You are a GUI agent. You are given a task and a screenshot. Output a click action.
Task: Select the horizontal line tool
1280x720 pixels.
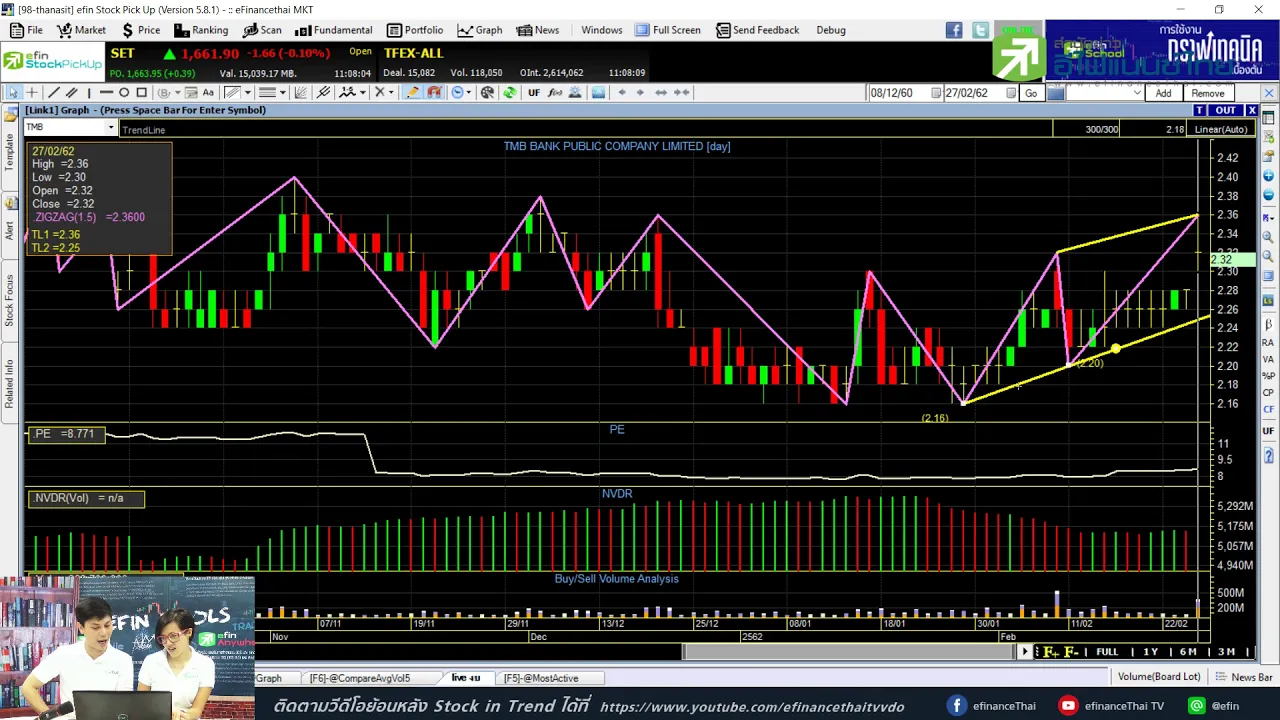coord(106,92)
